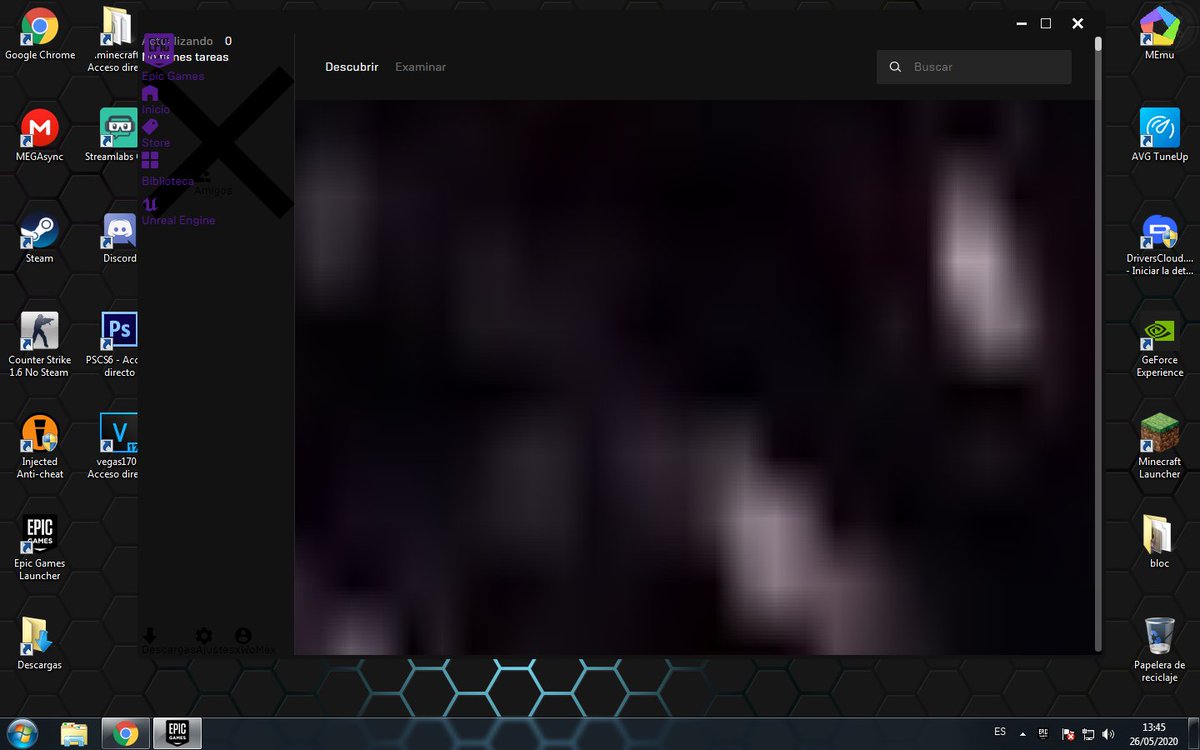1200x750 pixels.
Task: Go to Inicio home icon in launcher
Action: [150, 93]
